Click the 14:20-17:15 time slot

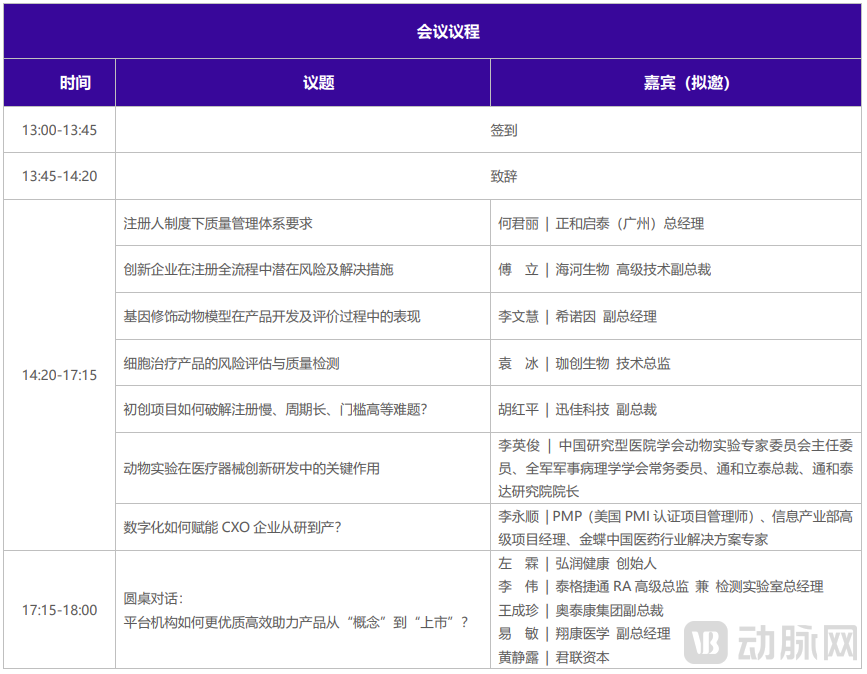59,375
